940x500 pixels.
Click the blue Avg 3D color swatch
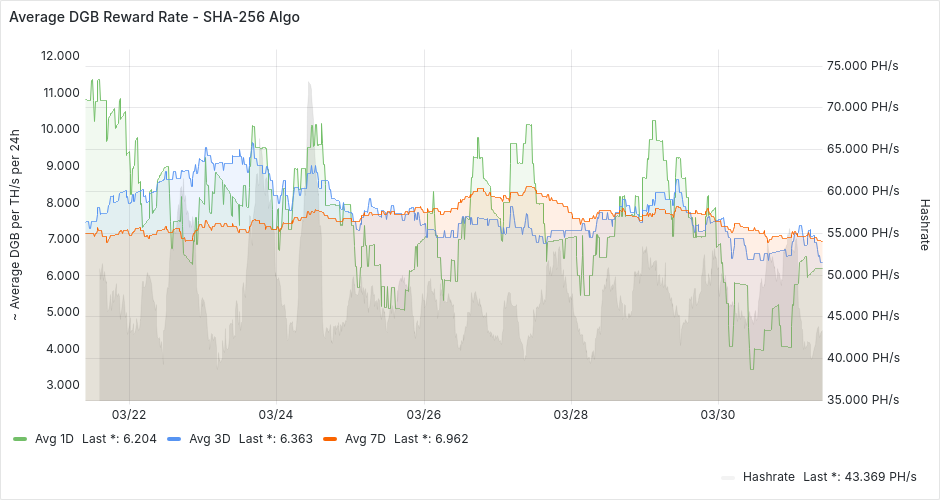coord(174,438)
